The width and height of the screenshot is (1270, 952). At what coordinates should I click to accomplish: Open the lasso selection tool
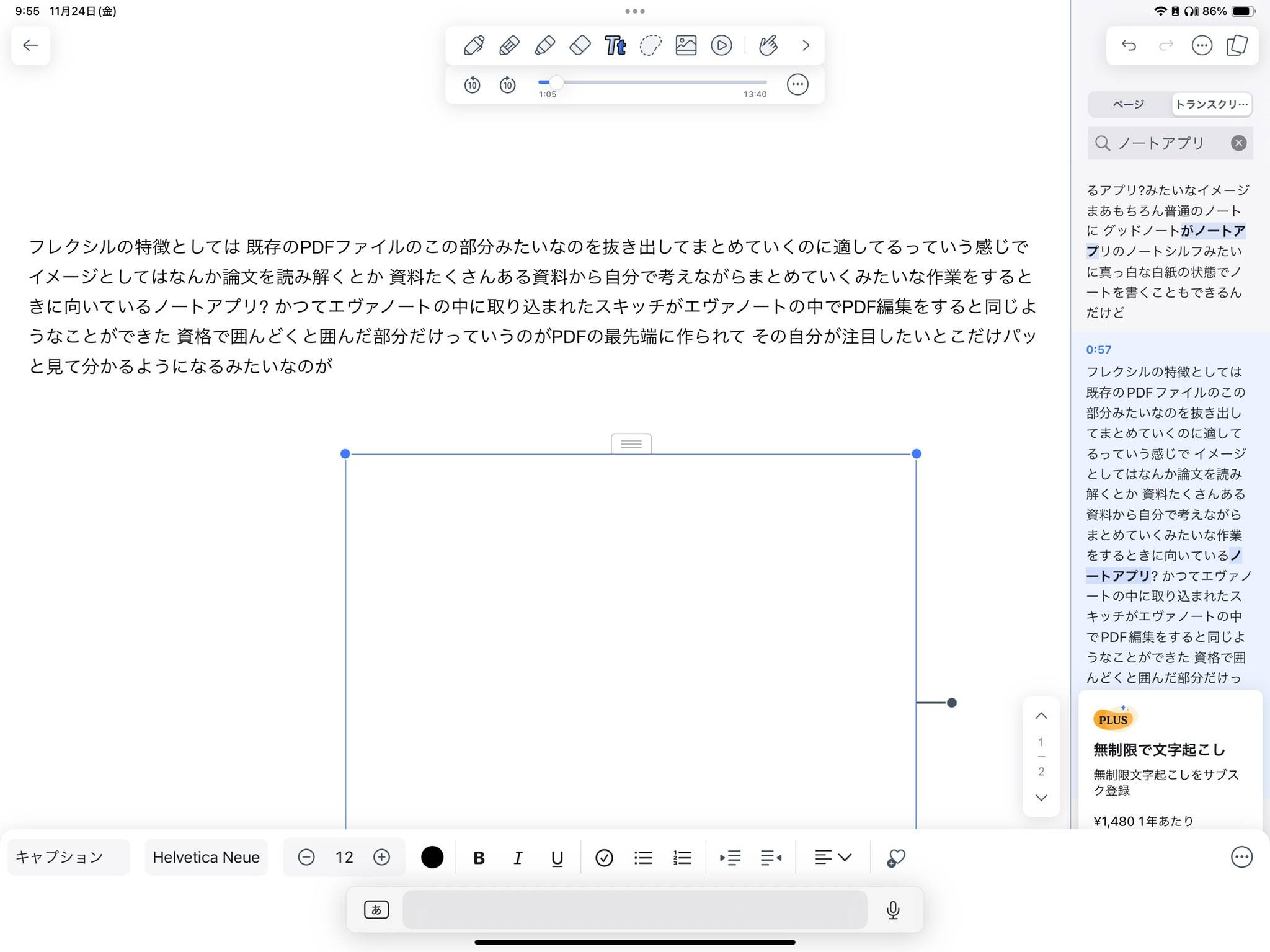click(650, 45)
